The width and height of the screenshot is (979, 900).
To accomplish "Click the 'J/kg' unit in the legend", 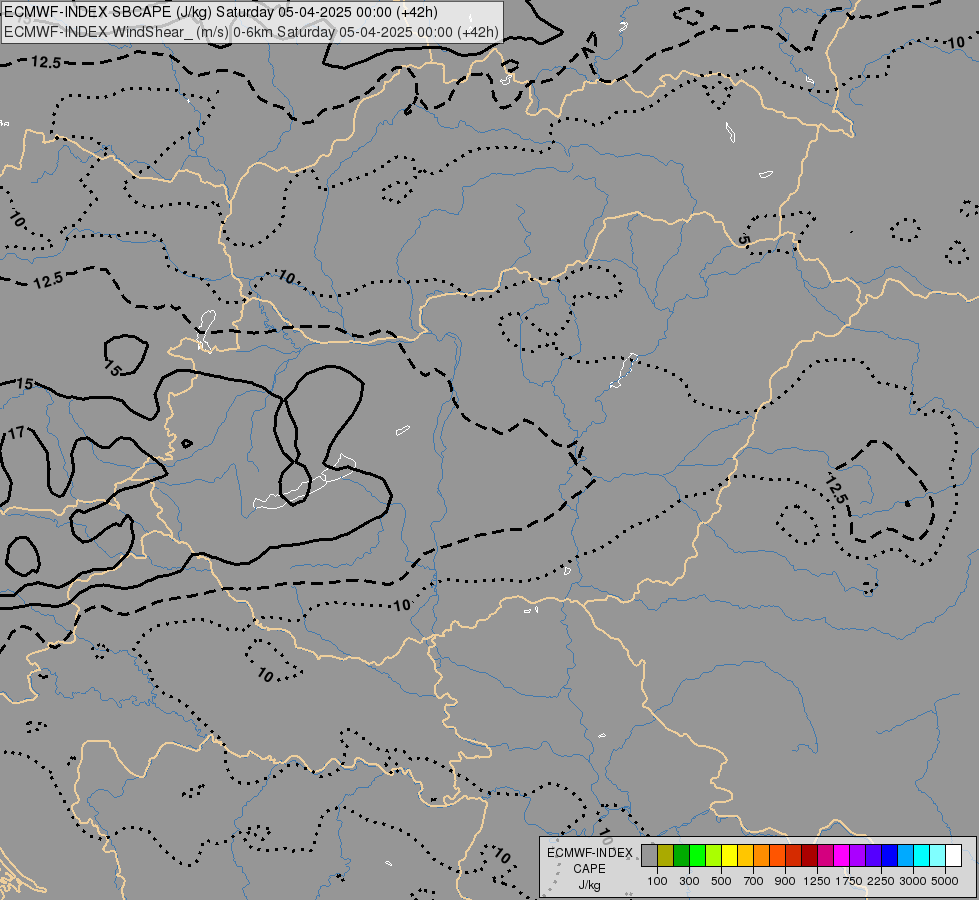I will [x=589, y=885].
